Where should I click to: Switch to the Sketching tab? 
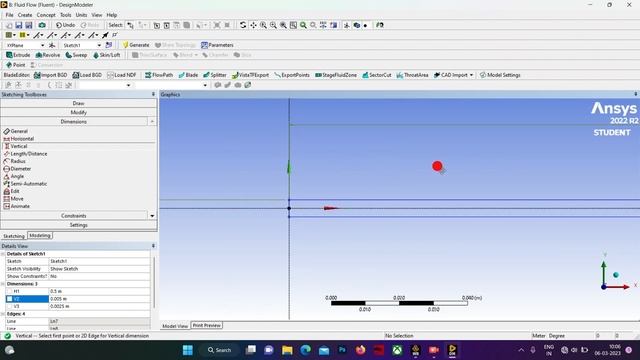13,236
